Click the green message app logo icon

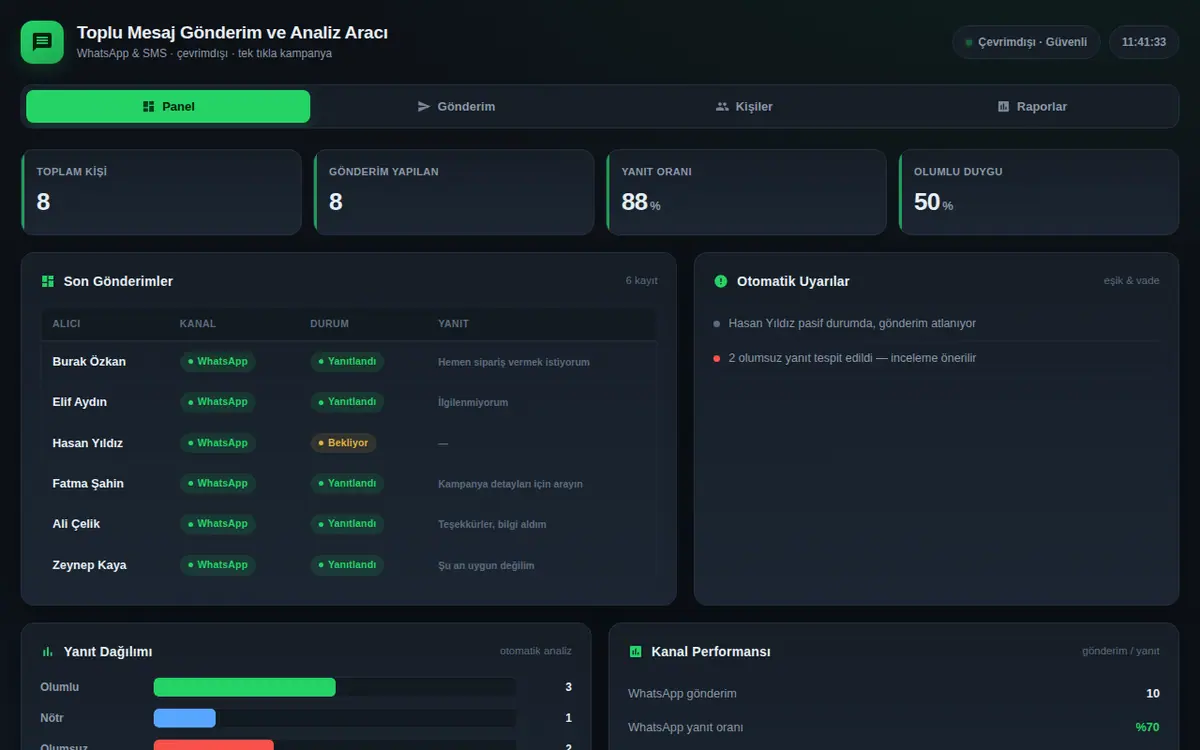pos(42,42)
